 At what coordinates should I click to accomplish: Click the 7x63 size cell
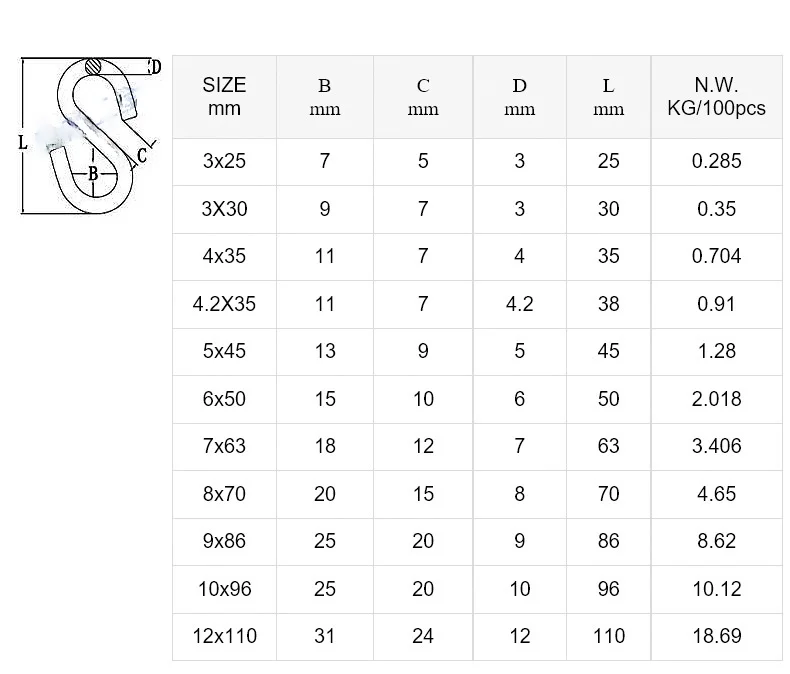[224, 446]
